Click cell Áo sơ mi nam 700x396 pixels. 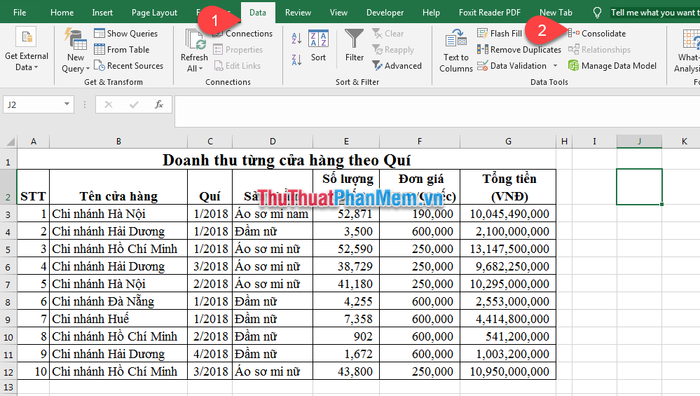272,214
